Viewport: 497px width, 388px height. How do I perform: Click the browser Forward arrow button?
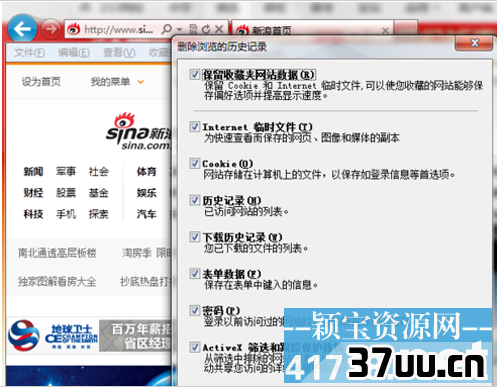51,29
